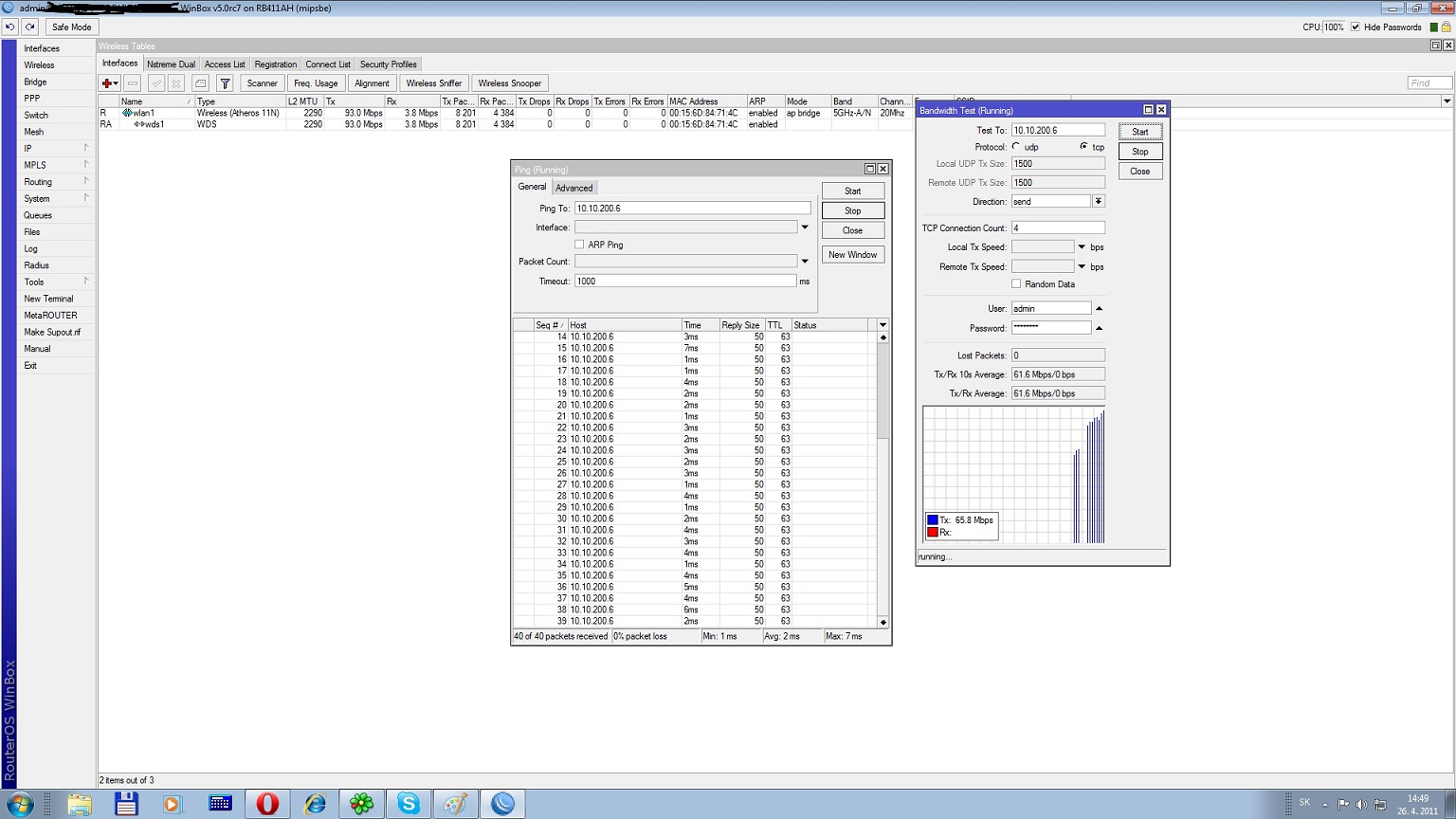Switch to the Nstreme Dual tab

[171, 64]
